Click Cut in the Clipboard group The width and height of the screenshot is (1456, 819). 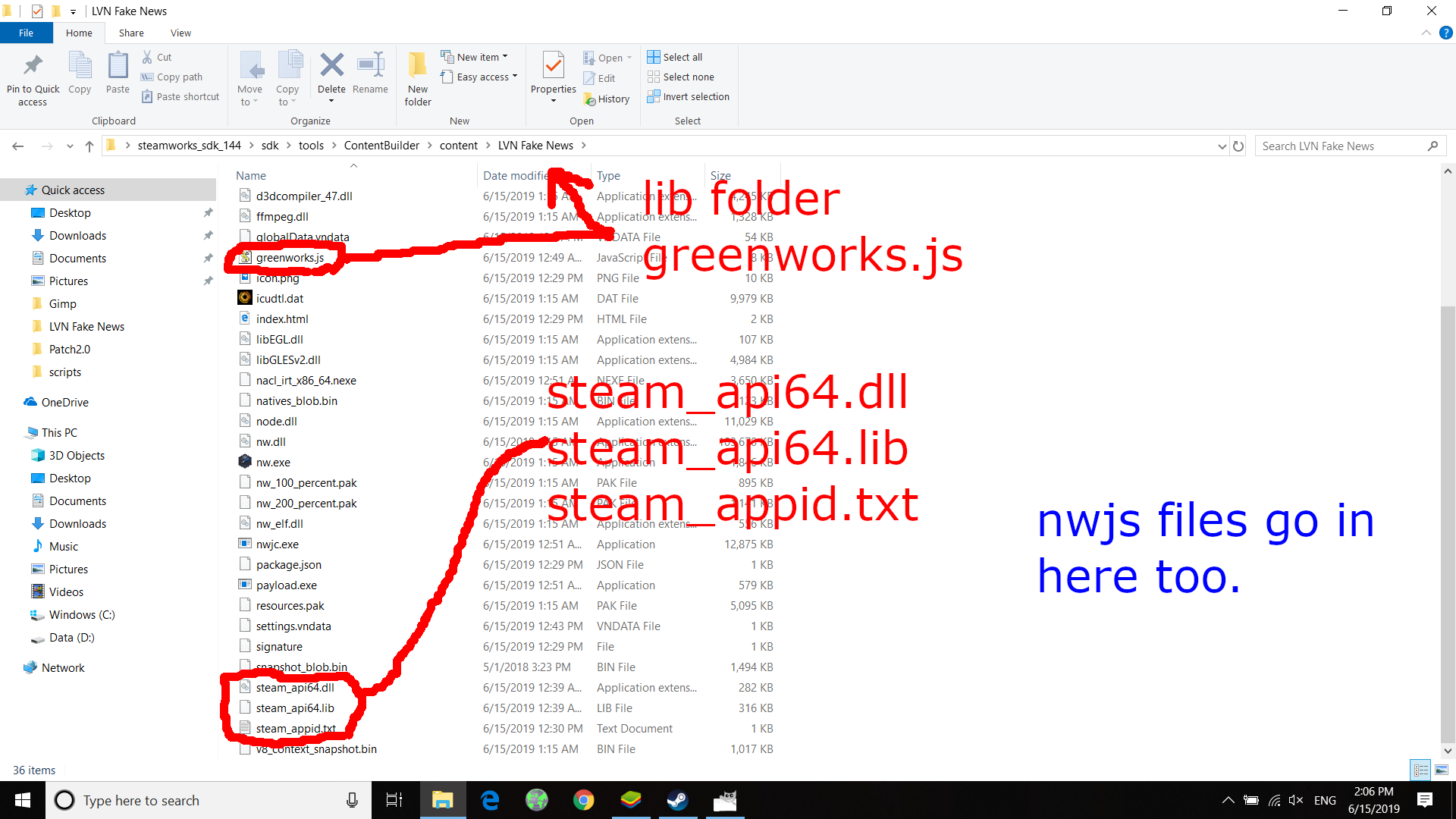157,57
